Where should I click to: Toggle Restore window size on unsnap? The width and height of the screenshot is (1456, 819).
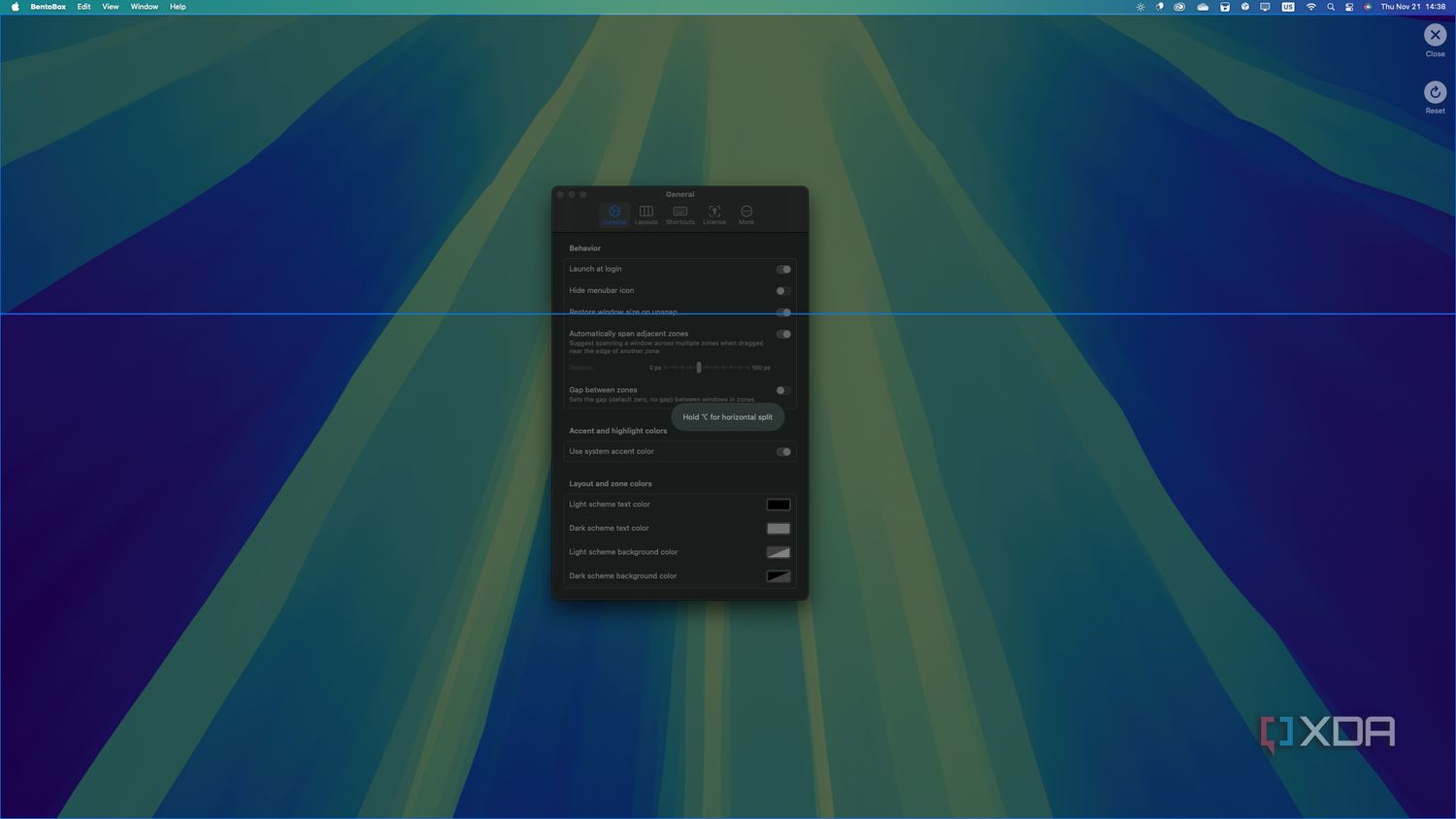(x=783, y=312)
